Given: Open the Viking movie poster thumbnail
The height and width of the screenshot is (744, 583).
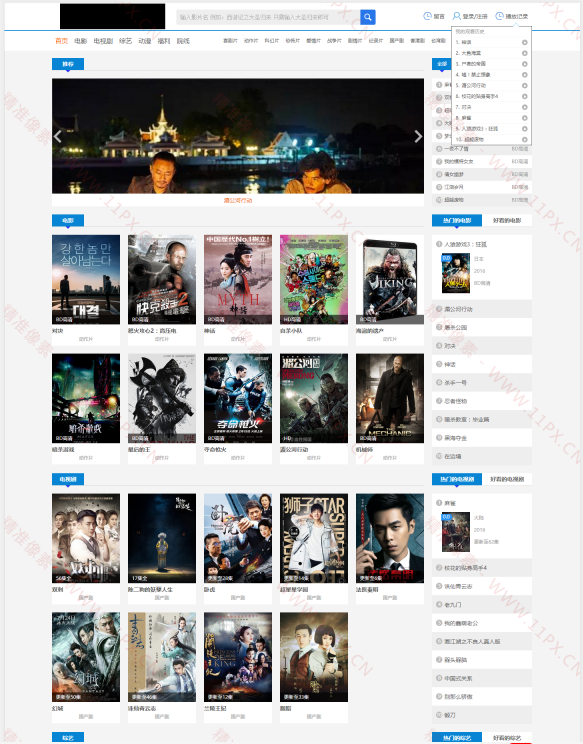Looking at the screenshot, I should 390,279.
